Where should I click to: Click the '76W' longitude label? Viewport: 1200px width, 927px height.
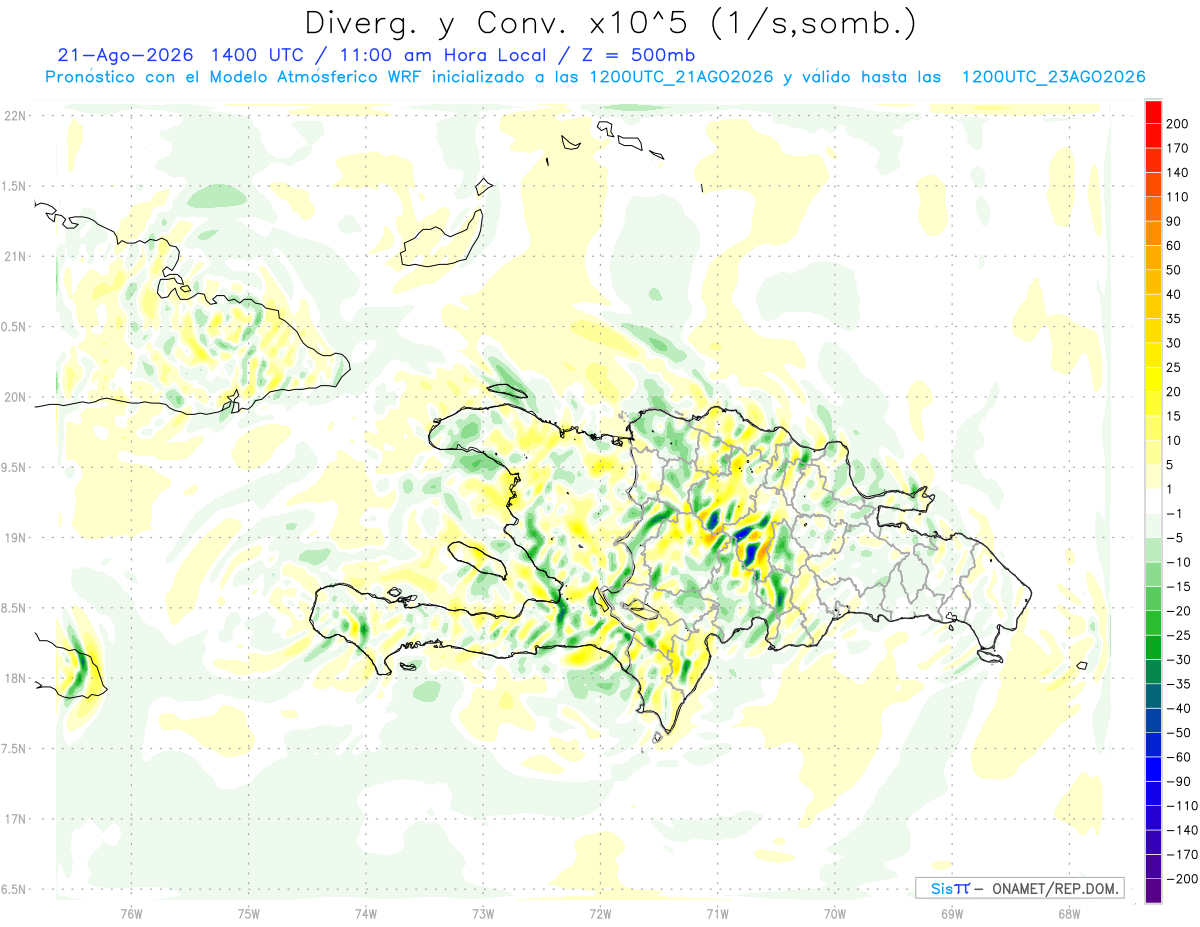click(131, 913)
